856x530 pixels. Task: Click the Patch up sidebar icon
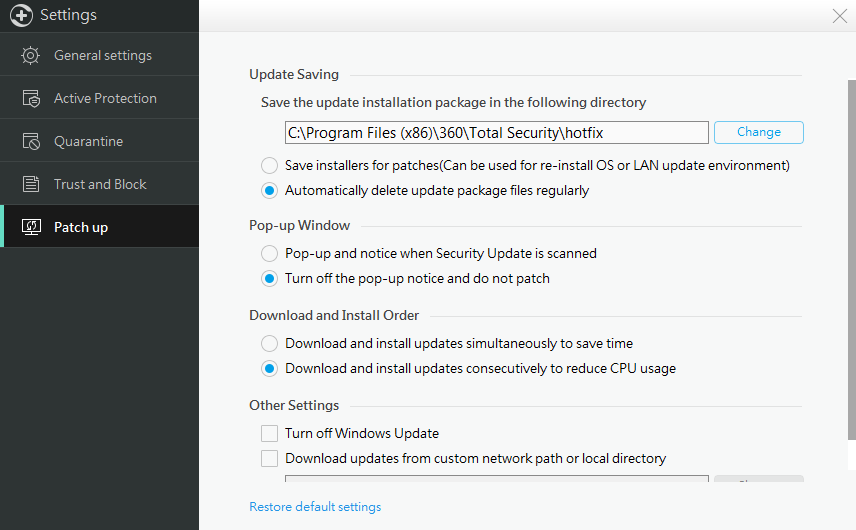coord(31,228)
